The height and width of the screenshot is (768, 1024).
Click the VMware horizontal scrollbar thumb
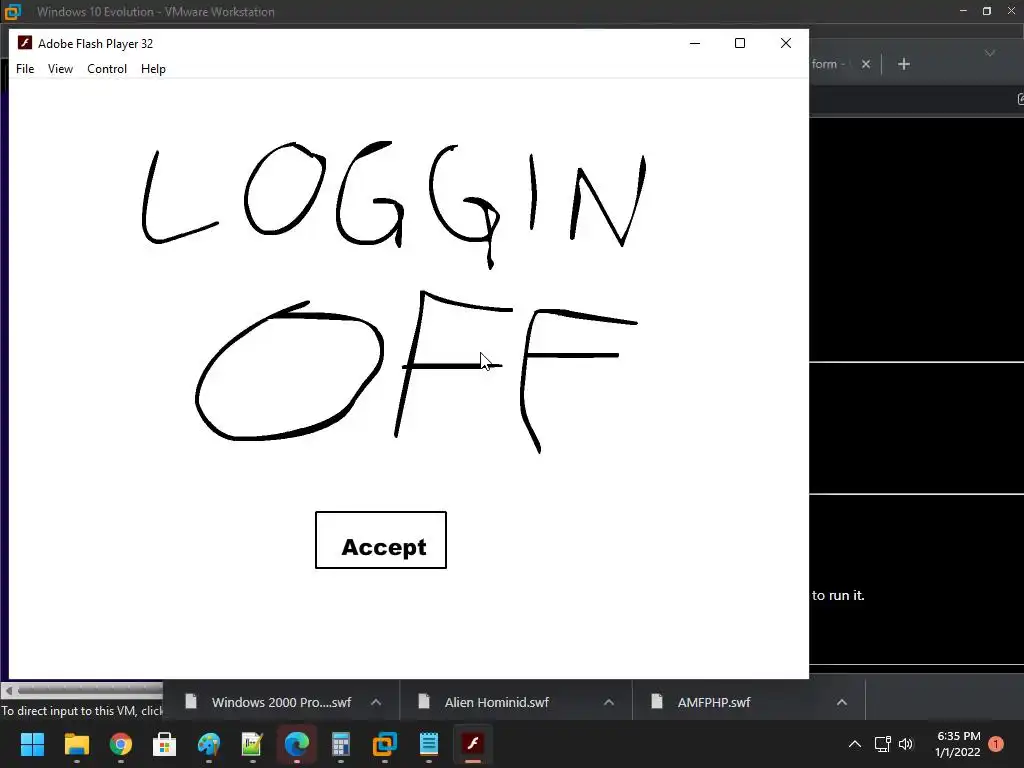(90, 690)
